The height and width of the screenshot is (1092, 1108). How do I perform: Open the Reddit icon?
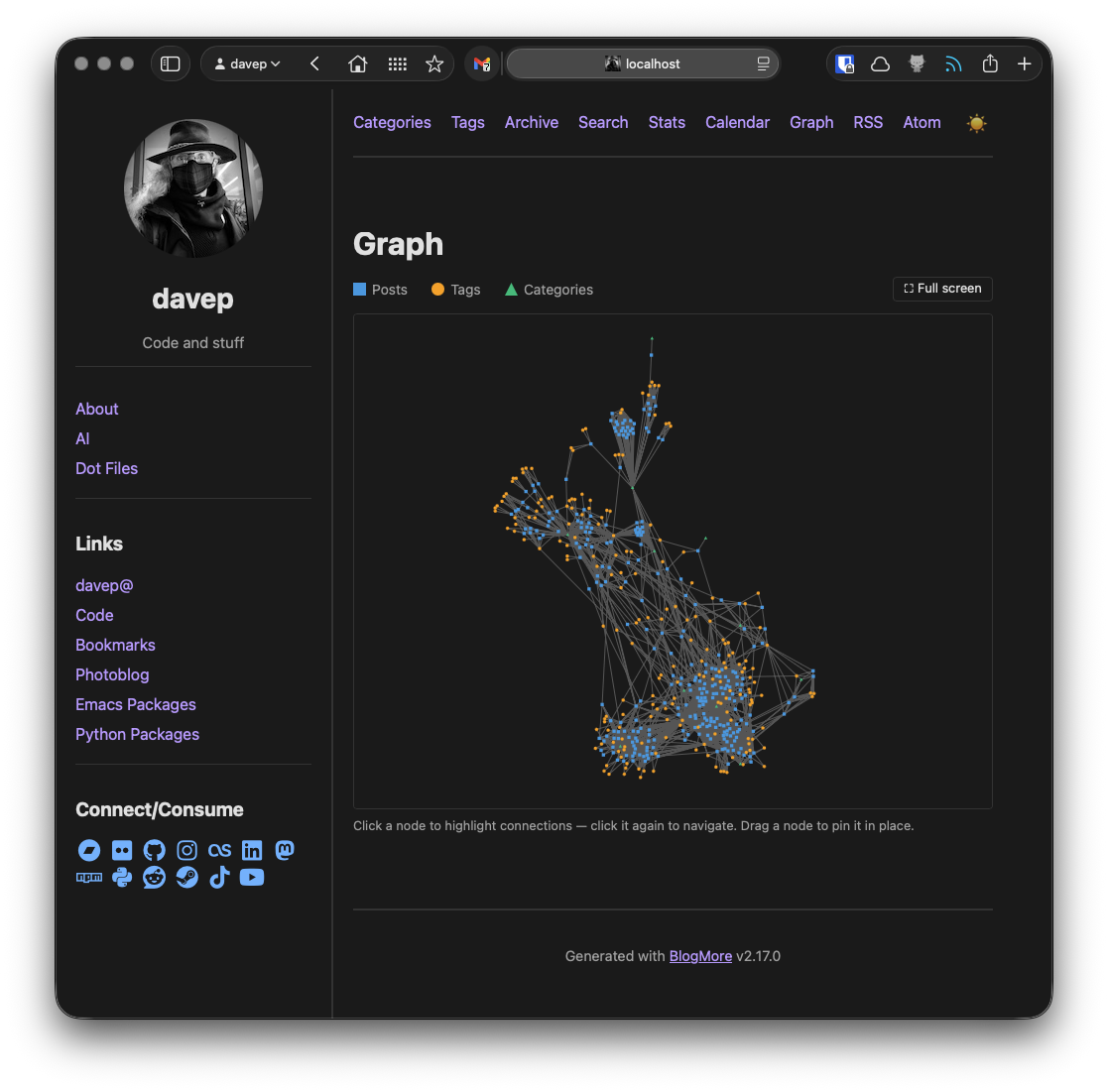click(x=154, y=878)
